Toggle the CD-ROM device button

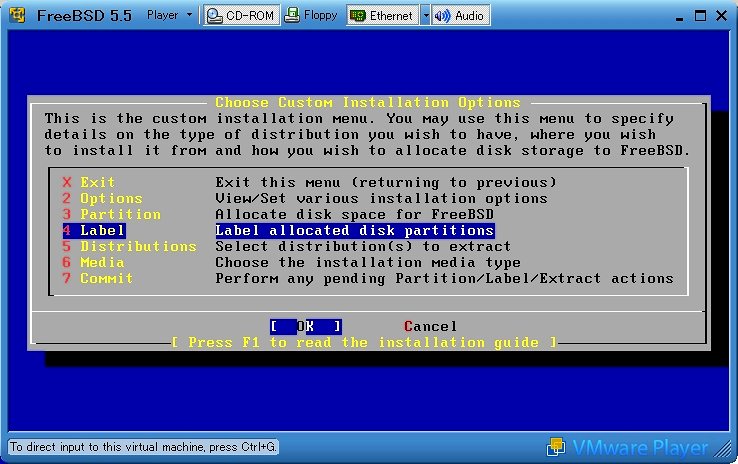pos(240,16)
